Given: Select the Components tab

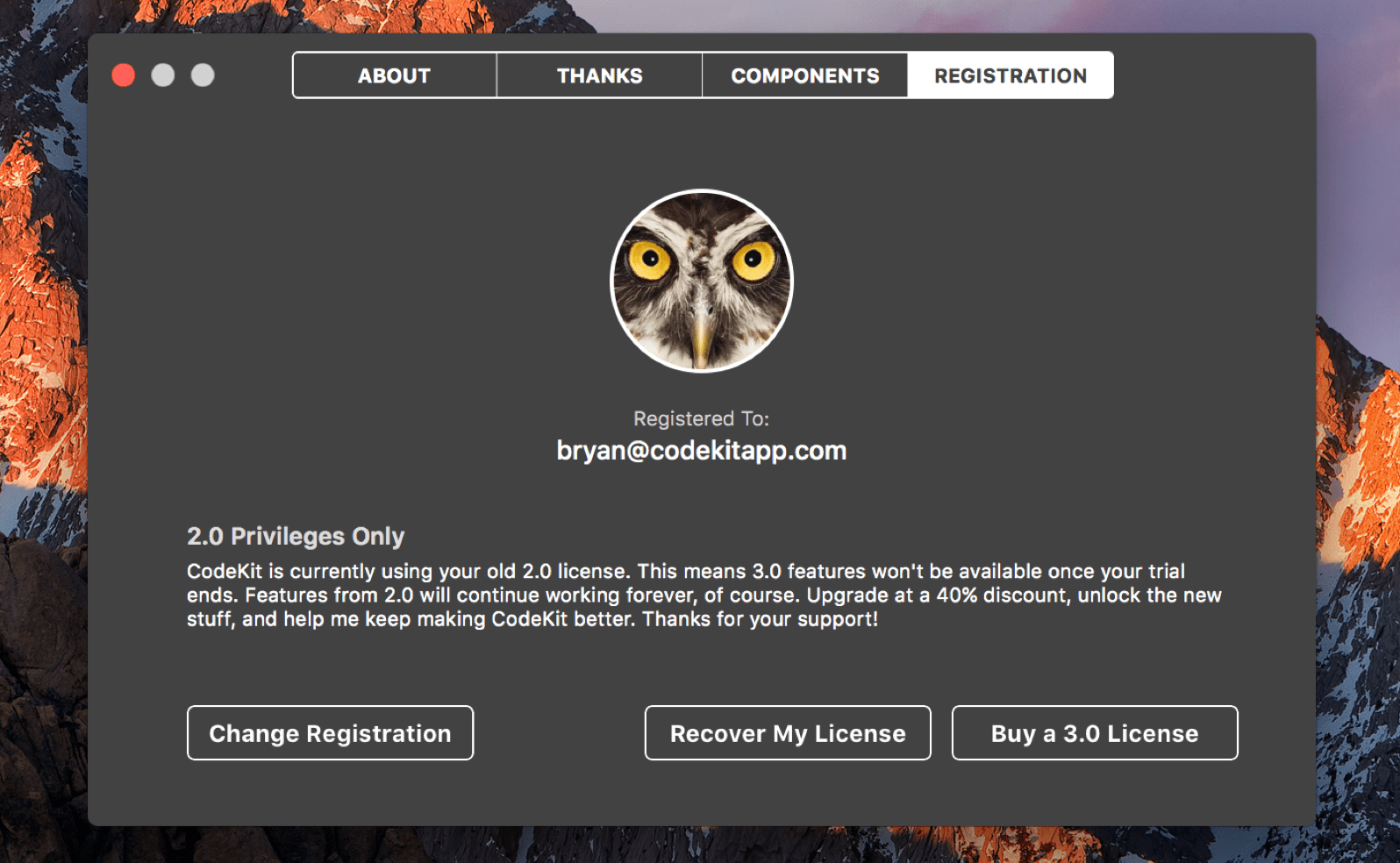Looking at the screenshot, I should pos(805,75).
